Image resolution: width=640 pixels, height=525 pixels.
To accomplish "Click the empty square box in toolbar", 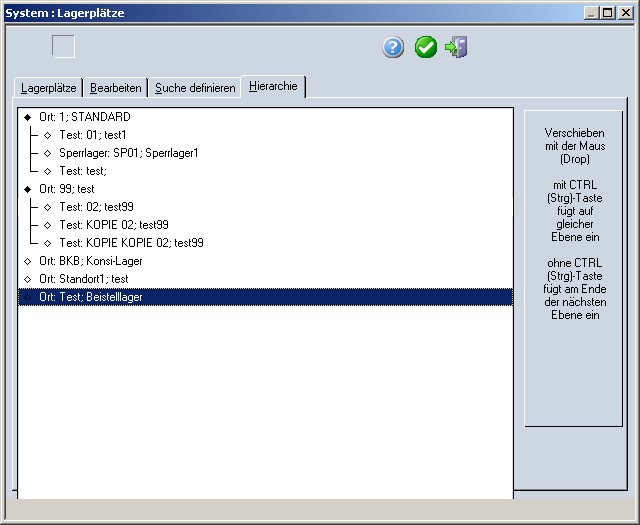I will (x=63, y=46).
